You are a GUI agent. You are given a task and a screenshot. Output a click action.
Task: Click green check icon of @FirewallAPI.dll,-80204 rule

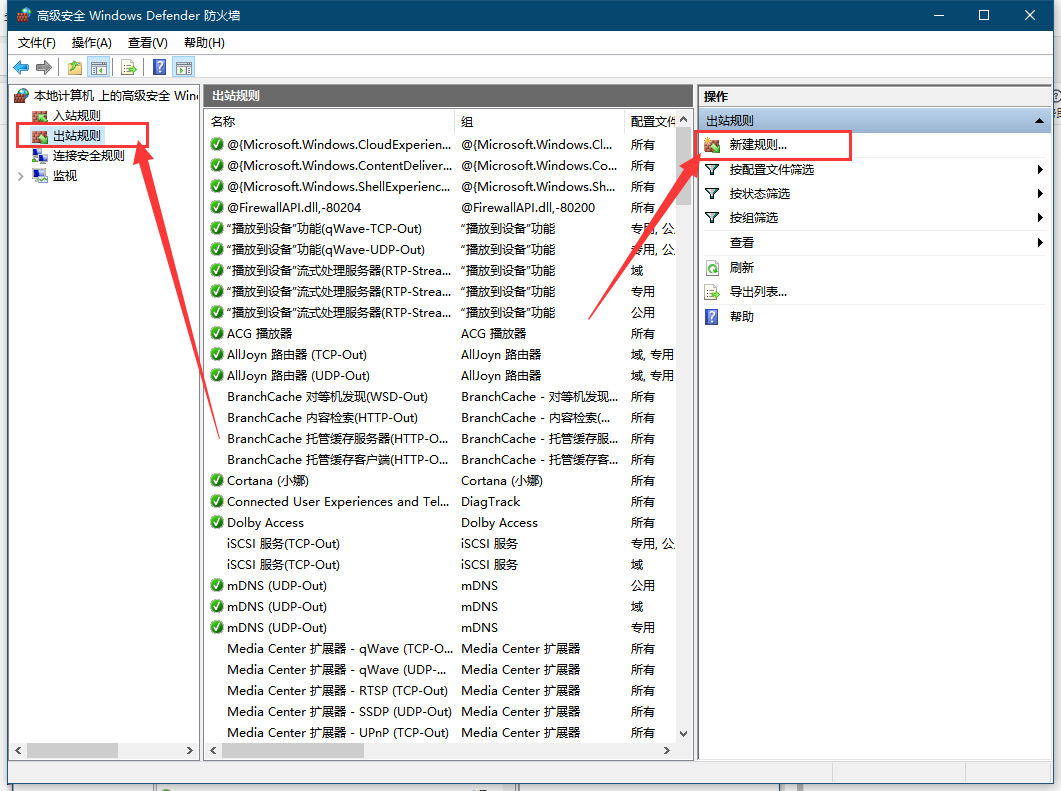click(x=217, y=207)
